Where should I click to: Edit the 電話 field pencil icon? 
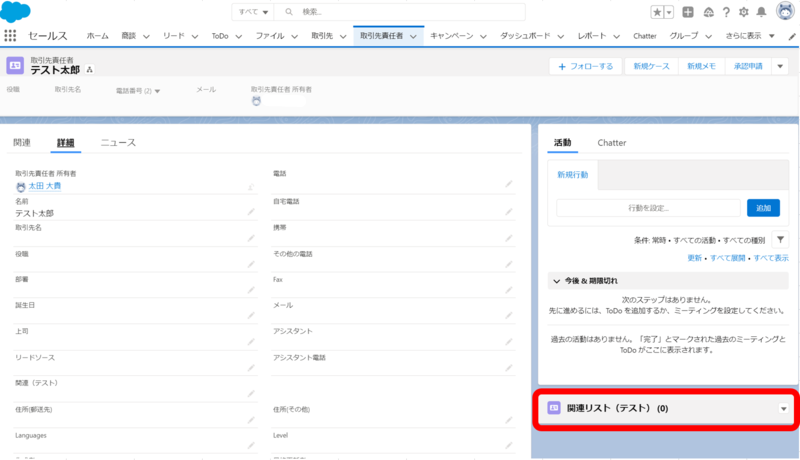coord(509,184)
